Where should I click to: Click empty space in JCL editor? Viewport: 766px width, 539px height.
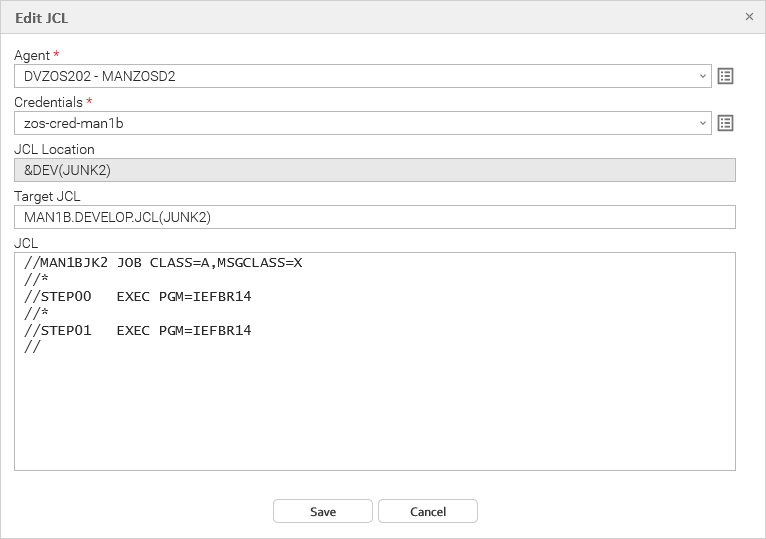coord(375,420)
